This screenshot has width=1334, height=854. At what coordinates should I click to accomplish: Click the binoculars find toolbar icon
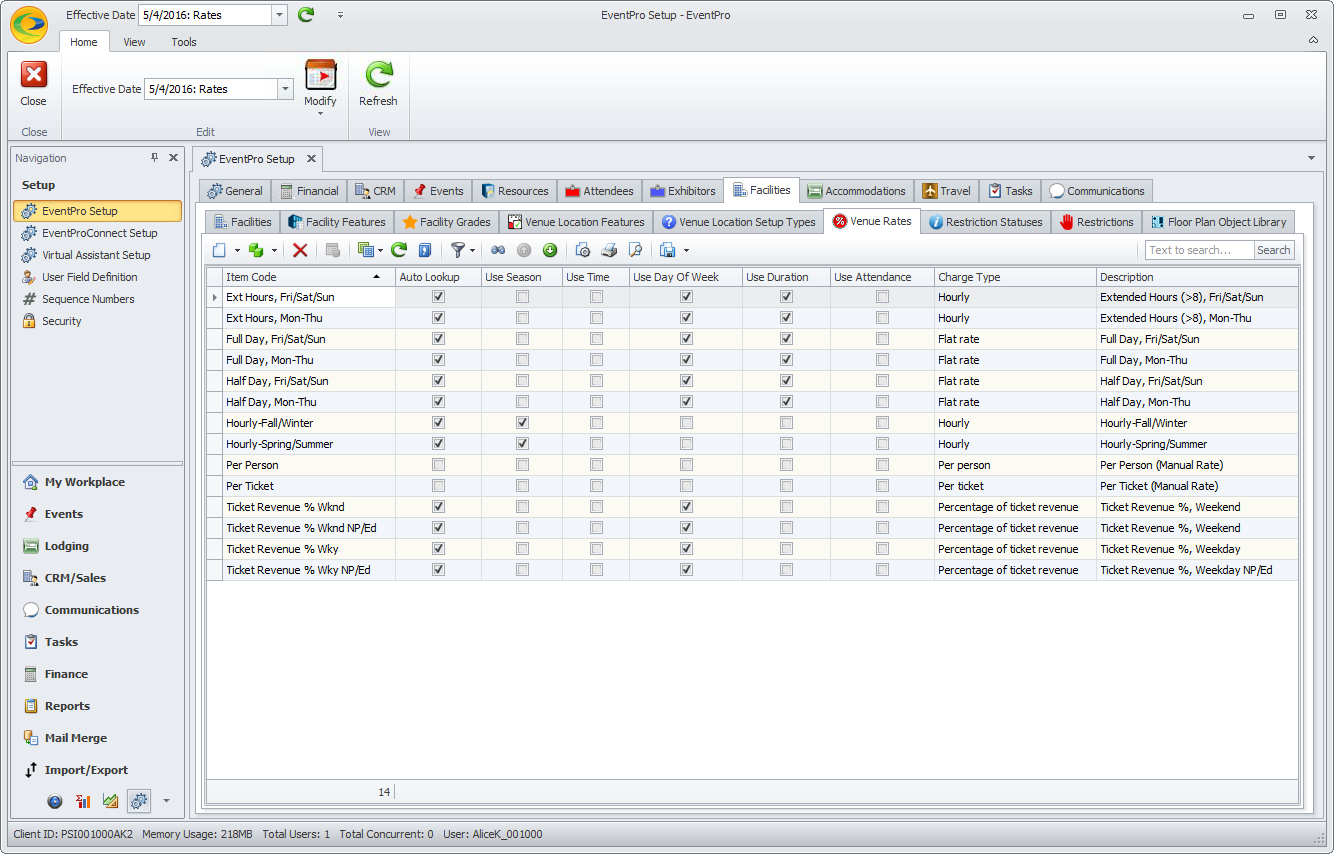tap(497, 250)
